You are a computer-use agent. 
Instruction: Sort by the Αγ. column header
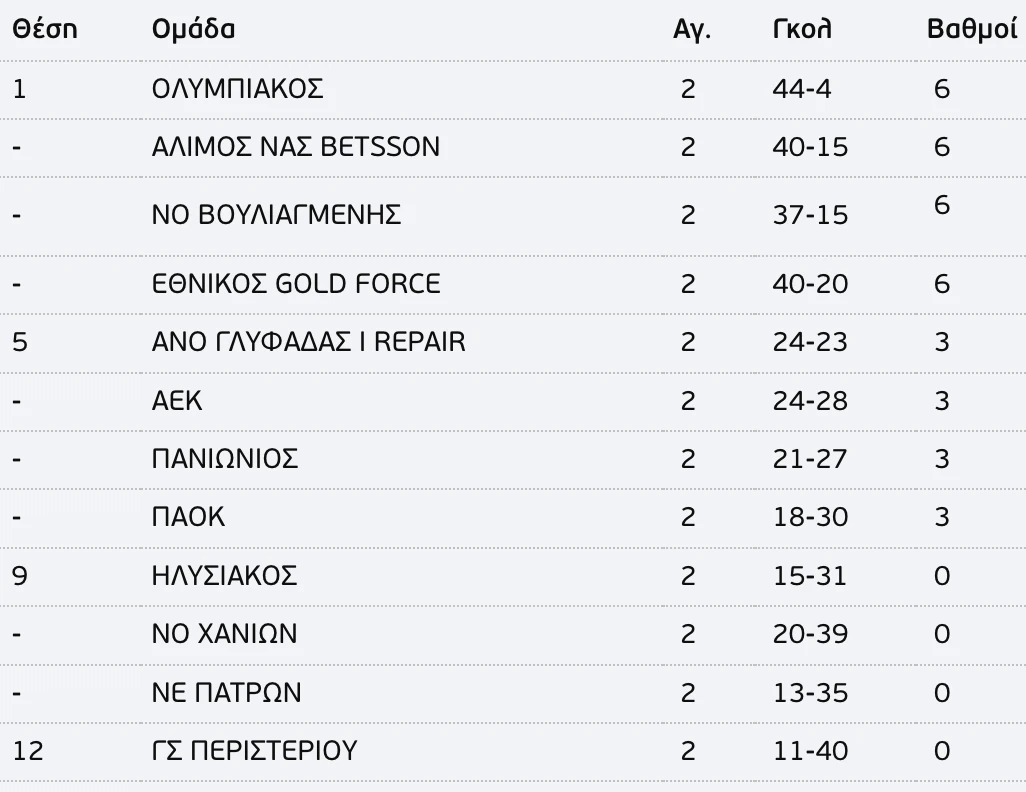click(691, 30)
